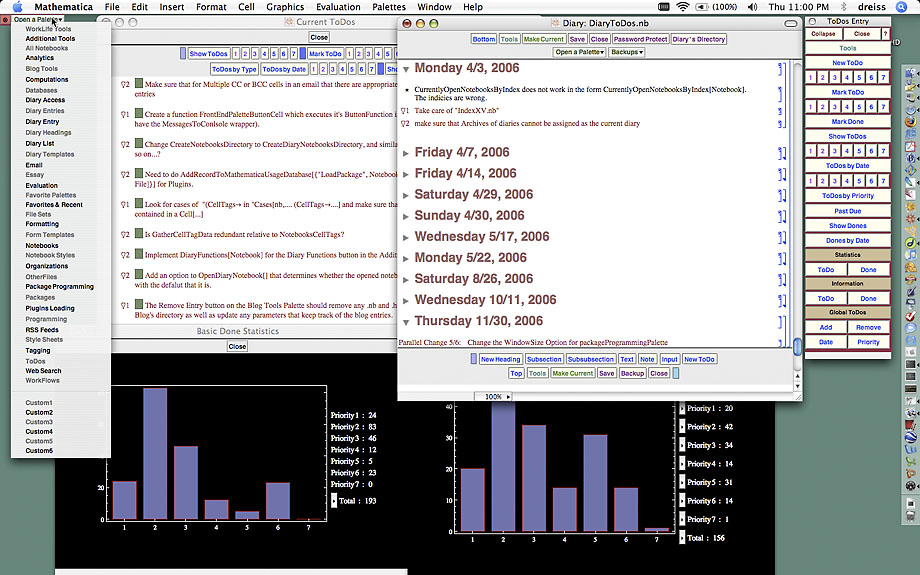Click the Diary window vertical scrollbar thumb
920x575 pixels.
pos(797,346)
